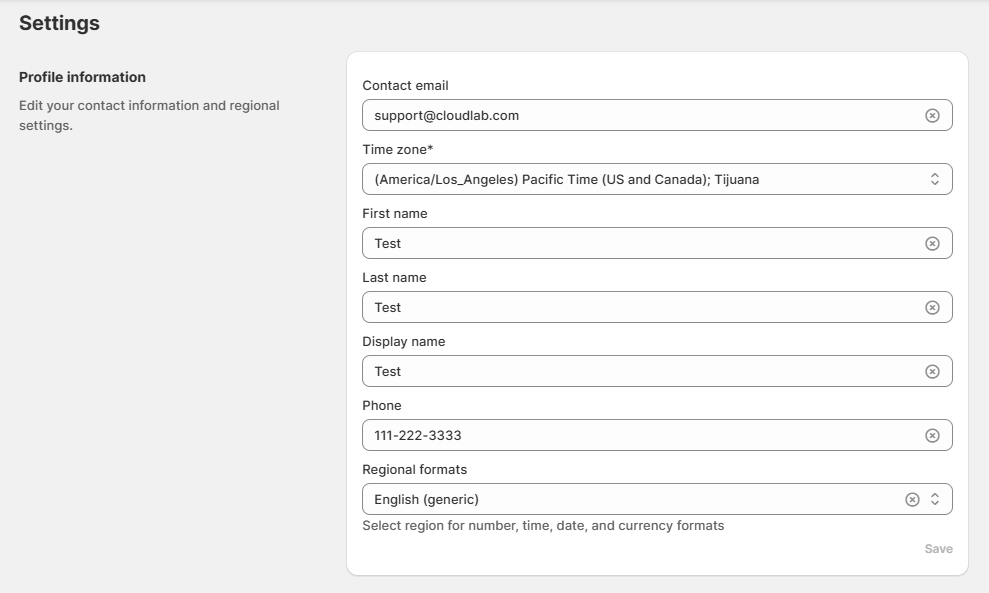
Task: Focus the Phone input showing 111-222-3333
Action: 640,435
